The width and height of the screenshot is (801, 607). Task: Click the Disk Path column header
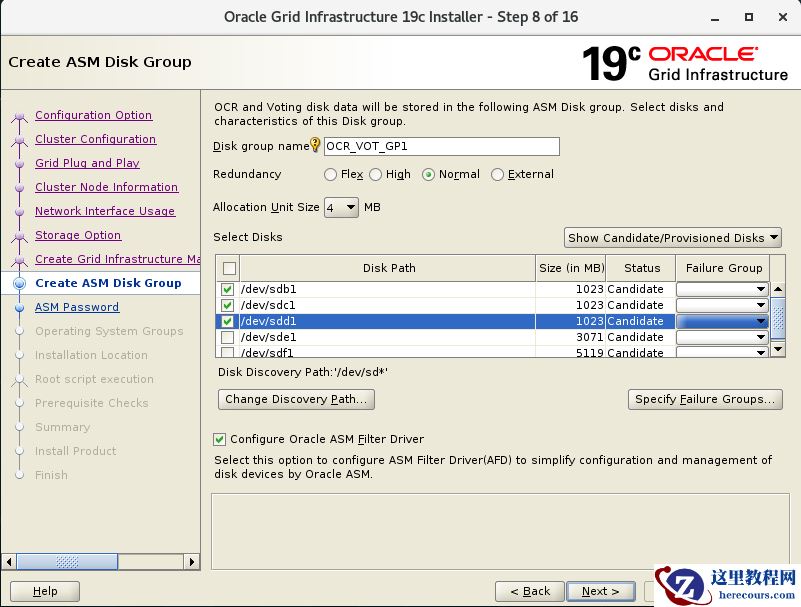pyautogui.click(x=389, y=268)
